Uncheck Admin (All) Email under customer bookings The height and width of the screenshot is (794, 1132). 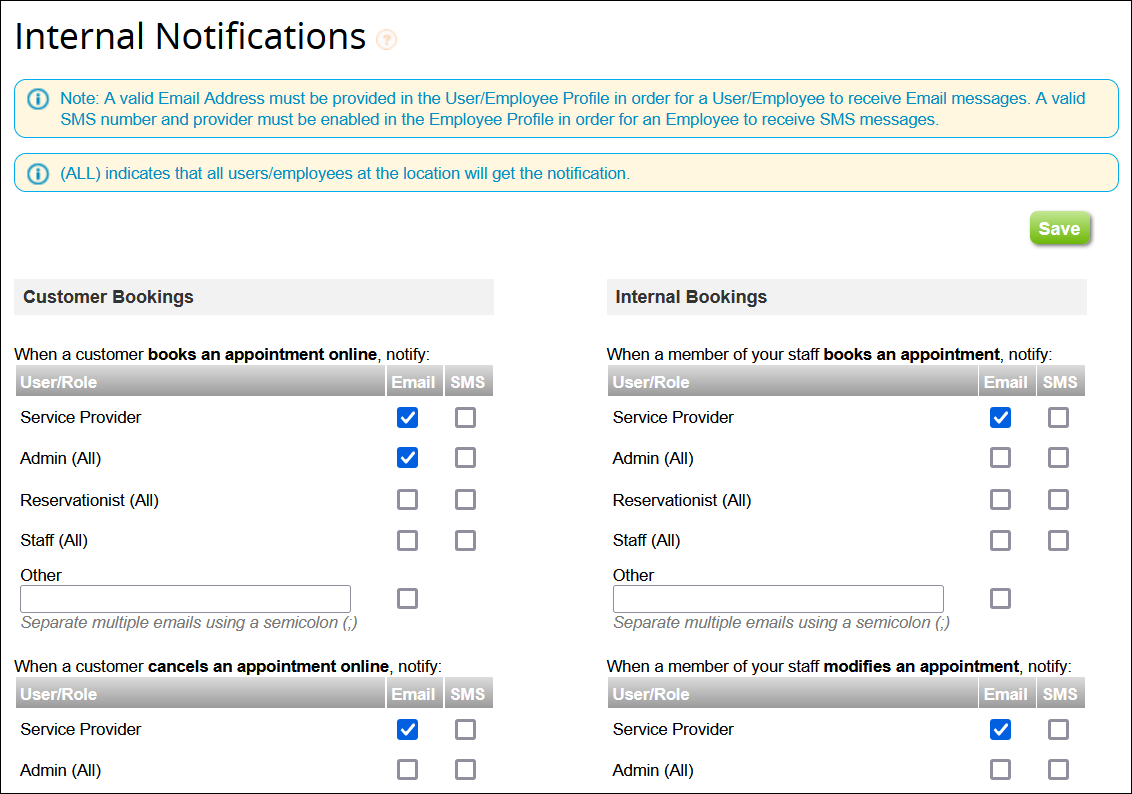coord(407,458)
